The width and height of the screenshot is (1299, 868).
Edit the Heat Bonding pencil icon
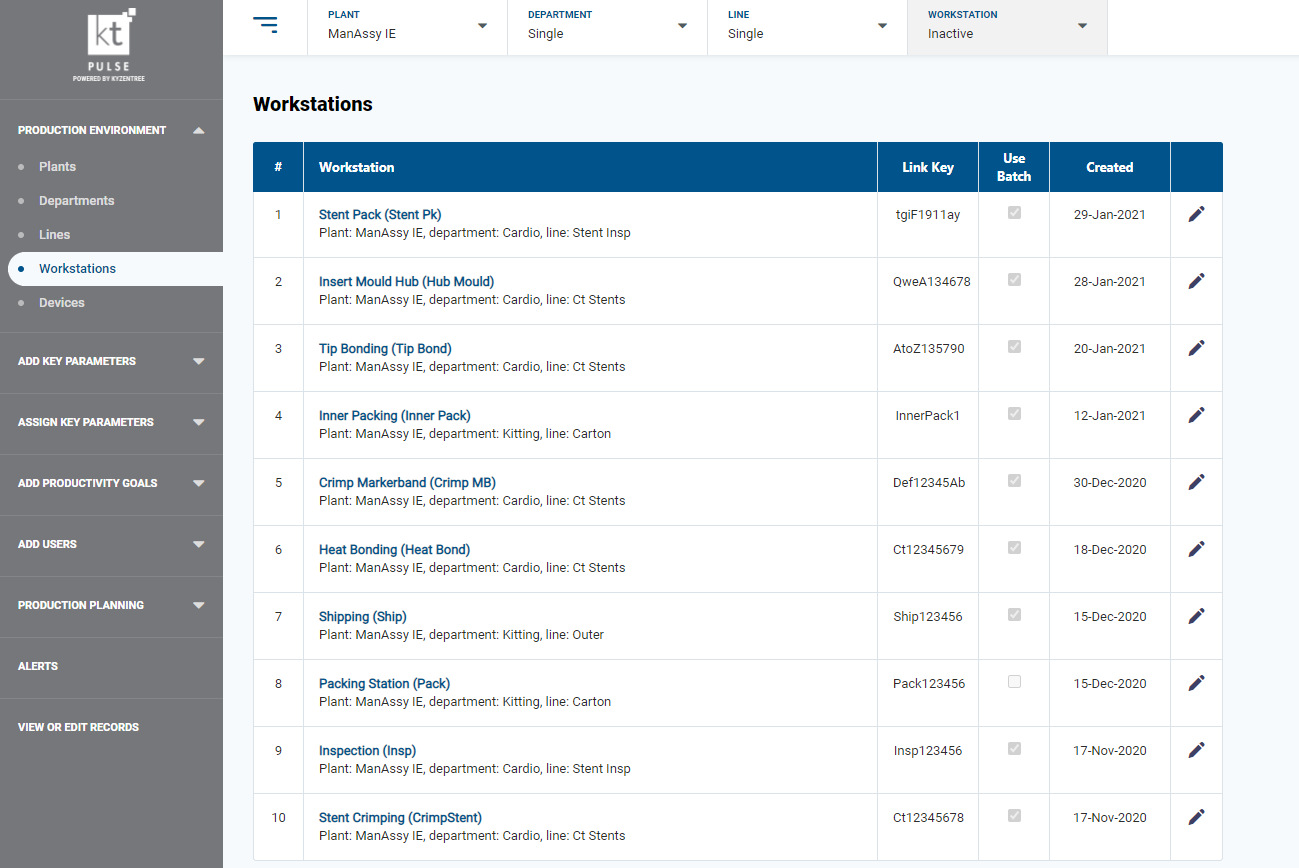point(1196,549)
